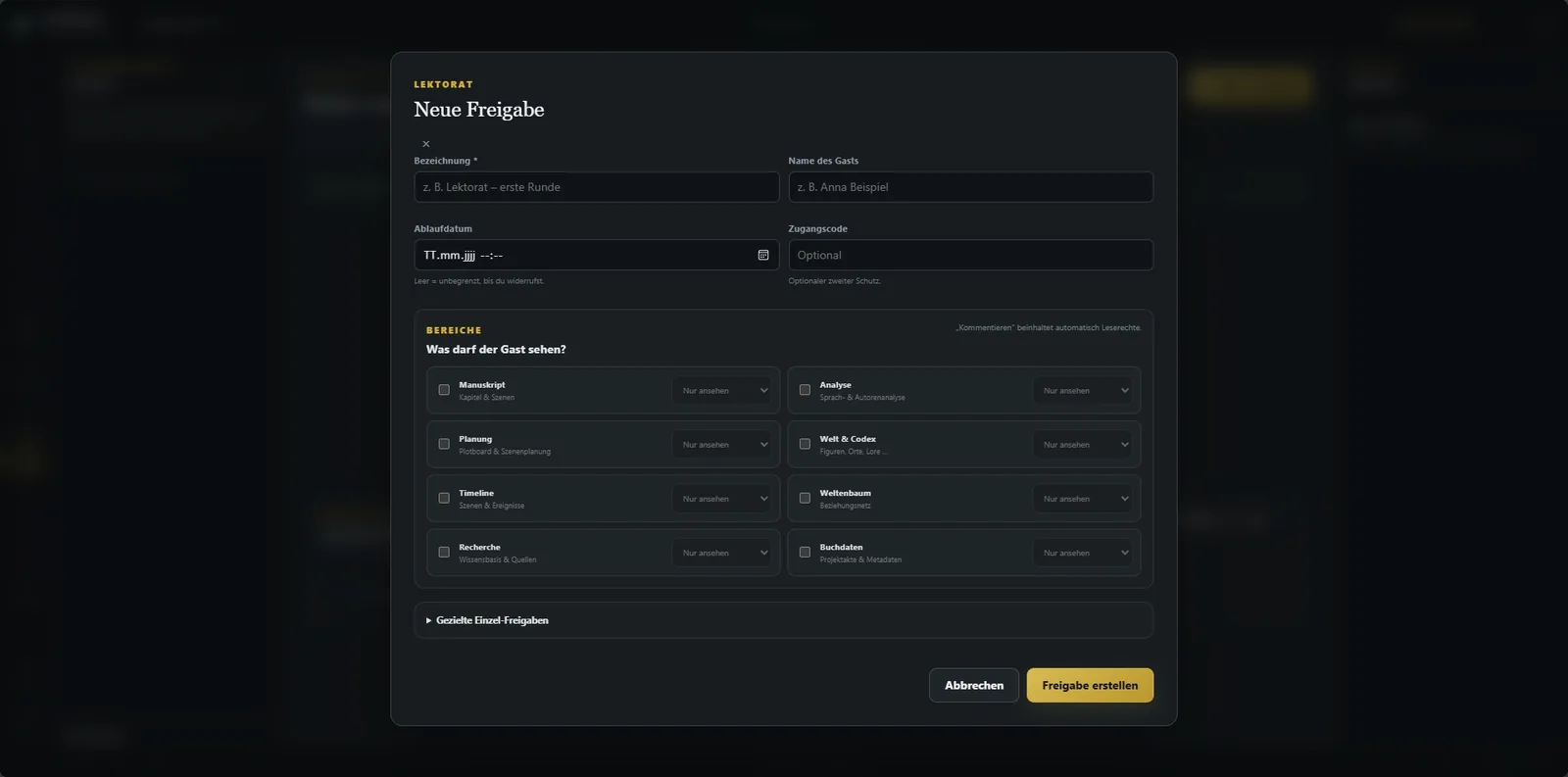1568x777 pixels.
Task: Focus the Zugangscode input field
Action: pyautogui.click(x=971, y=255)
